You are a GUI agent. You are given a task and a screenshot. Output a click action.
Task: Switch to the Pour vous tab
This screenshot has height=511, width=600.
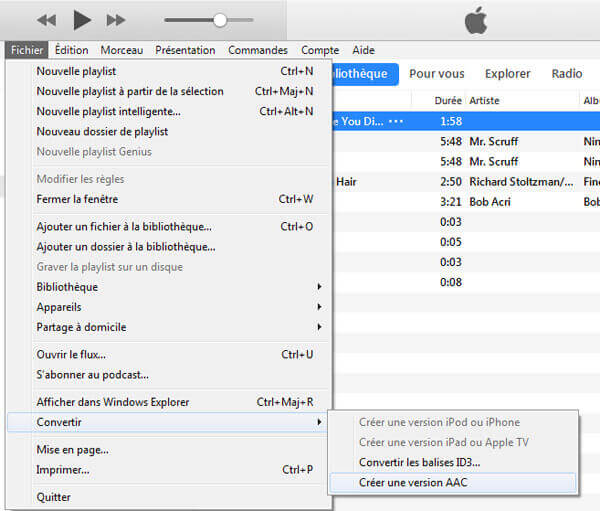(x=437, y=74)
